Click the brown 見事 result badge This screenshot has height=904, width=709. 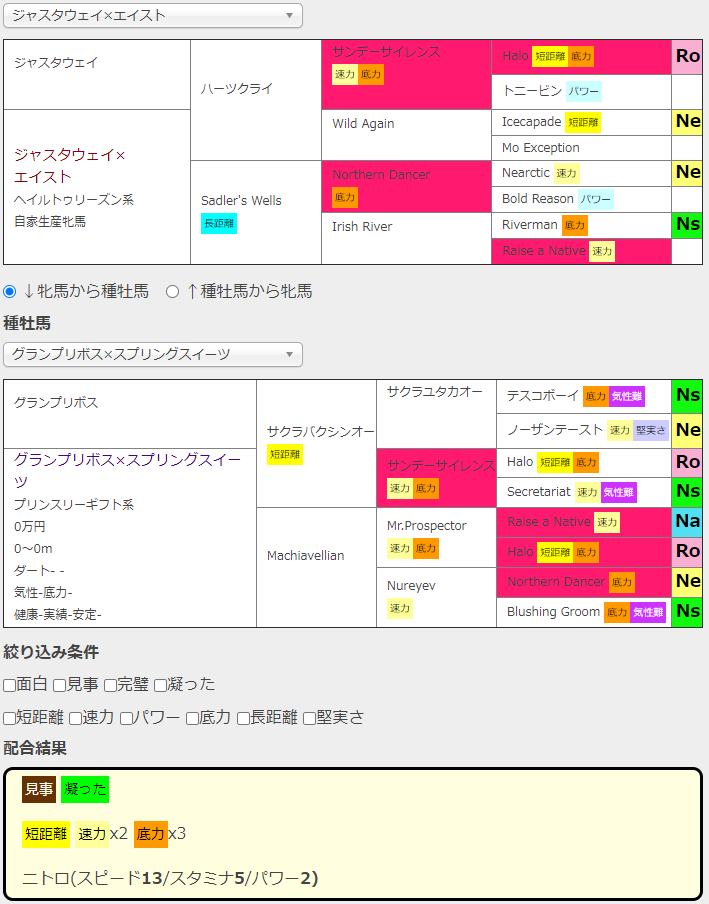pos(39,790)
